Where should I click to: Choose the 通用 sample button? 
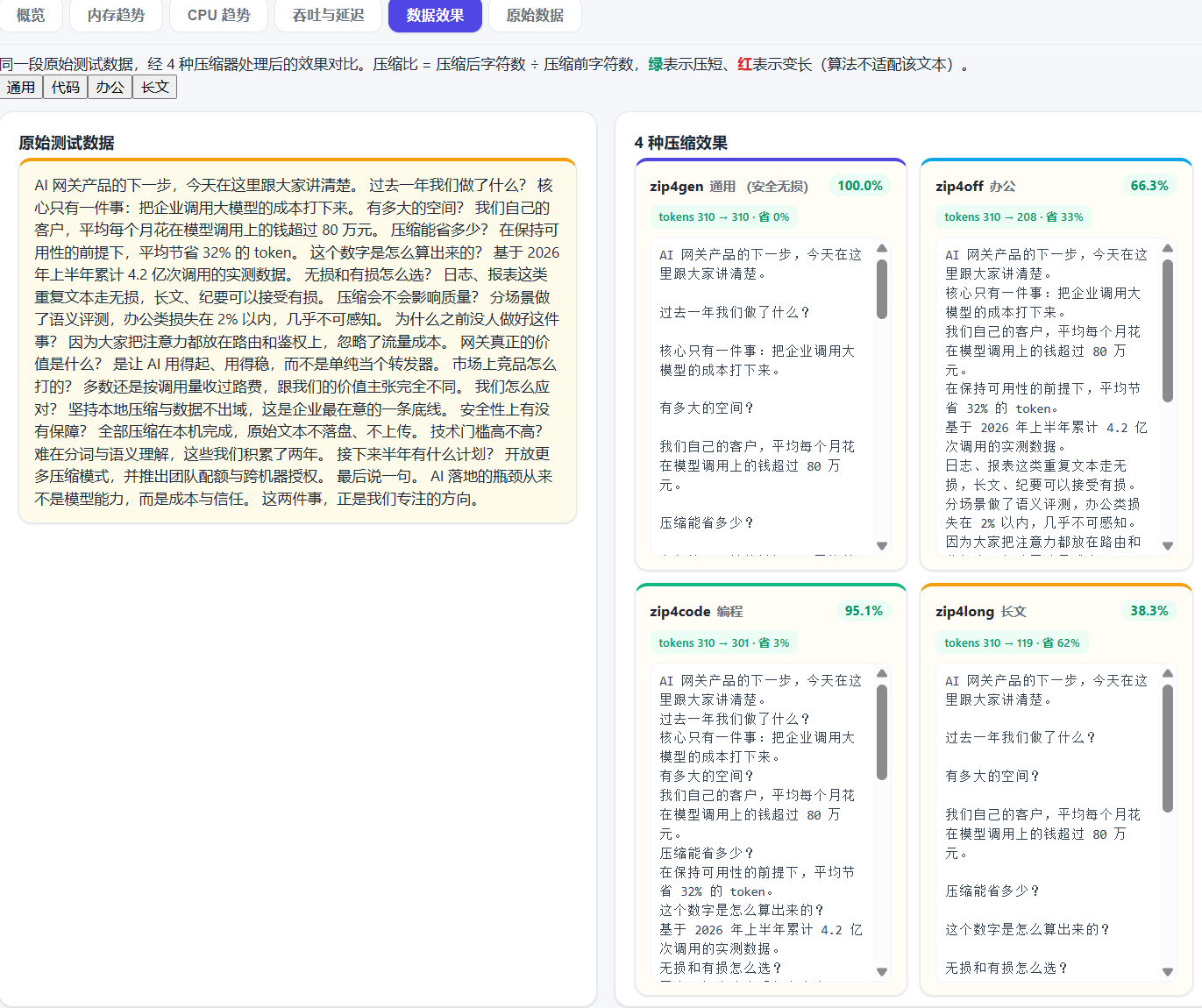click(x=21, y=87)
